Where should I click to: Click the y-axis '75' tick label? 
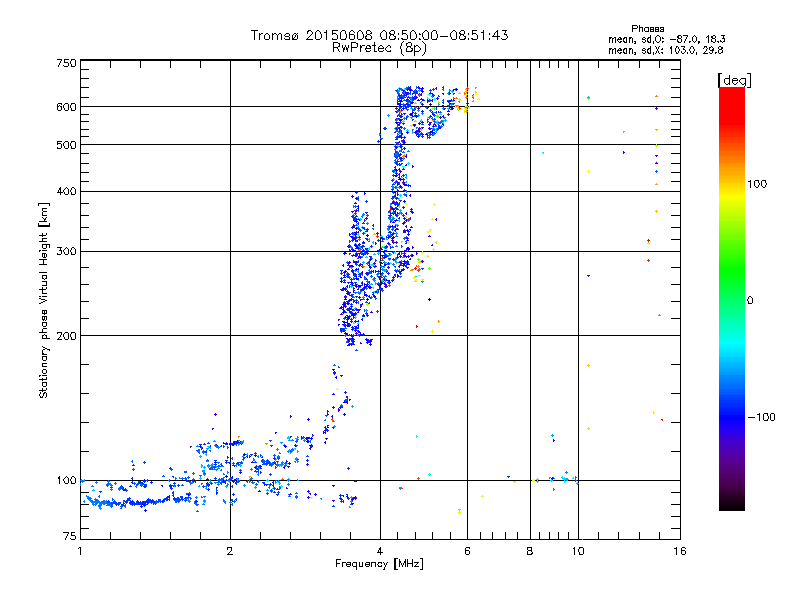tap(70, 536)
